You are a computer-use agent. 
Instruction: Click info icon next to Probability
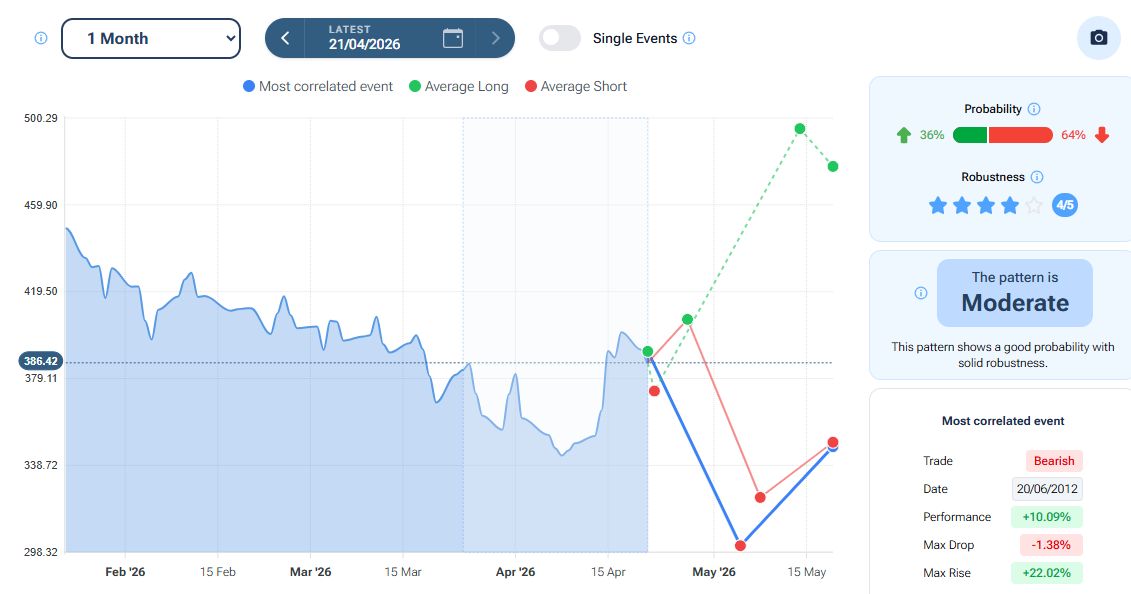(1034, 109)
